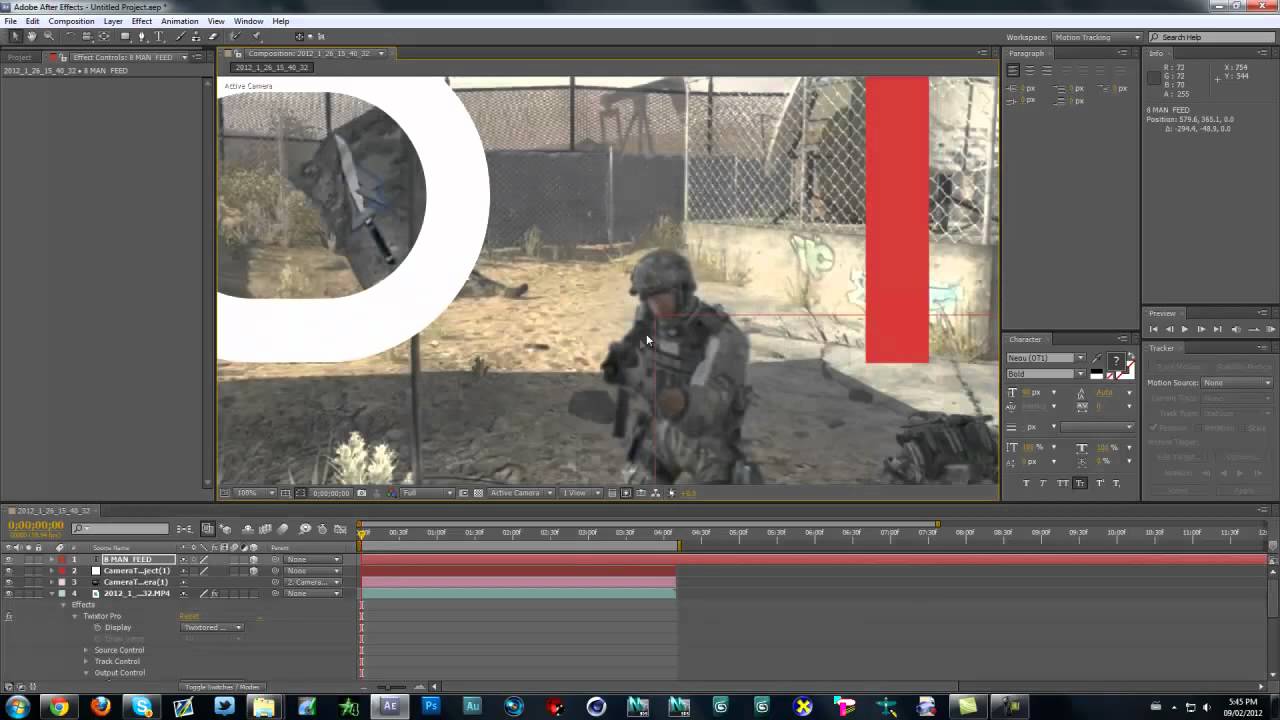This screenshot has width=1280, height=720.
Task: Open the Composition menu
Action: pos(71,21)
